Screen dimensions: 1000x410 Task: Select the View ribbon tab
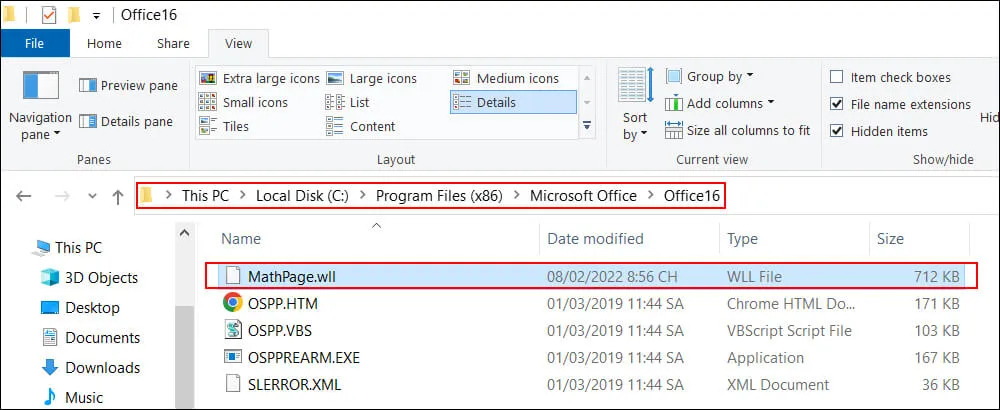pyautogui.click(x=239, y=43)
